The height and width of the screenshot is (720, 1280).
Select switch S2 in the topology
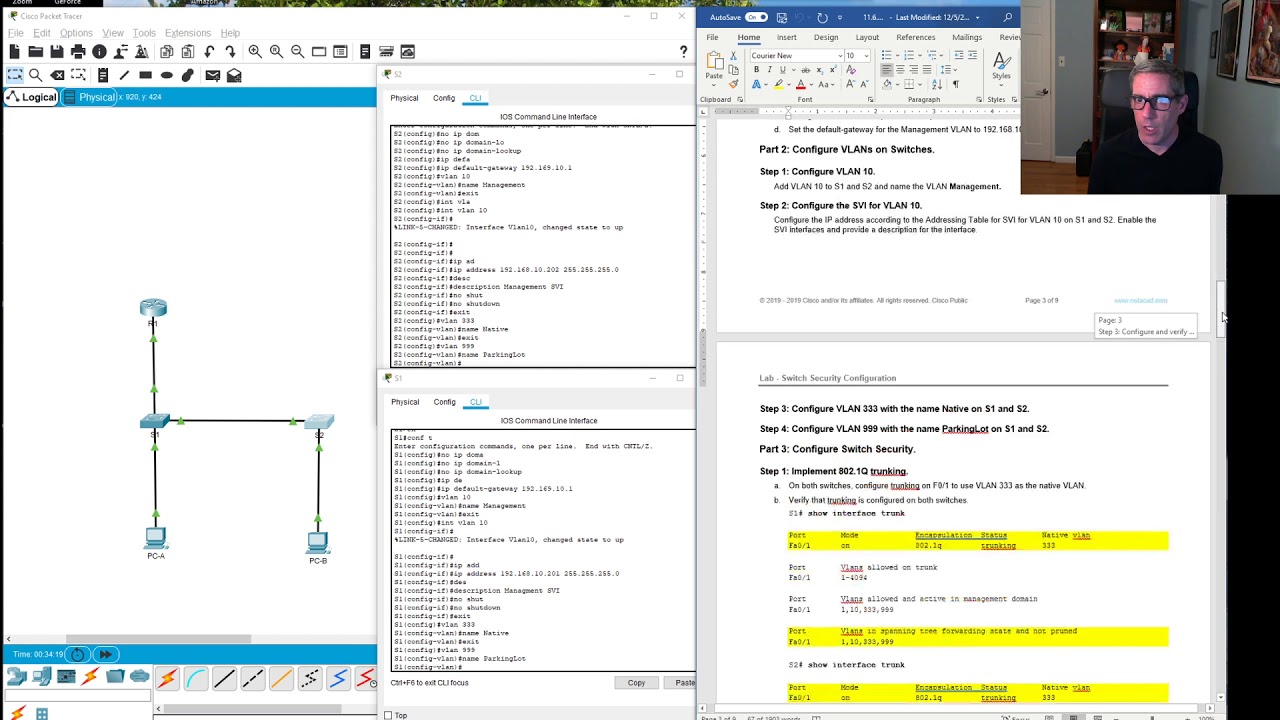(x=319, y=424)
